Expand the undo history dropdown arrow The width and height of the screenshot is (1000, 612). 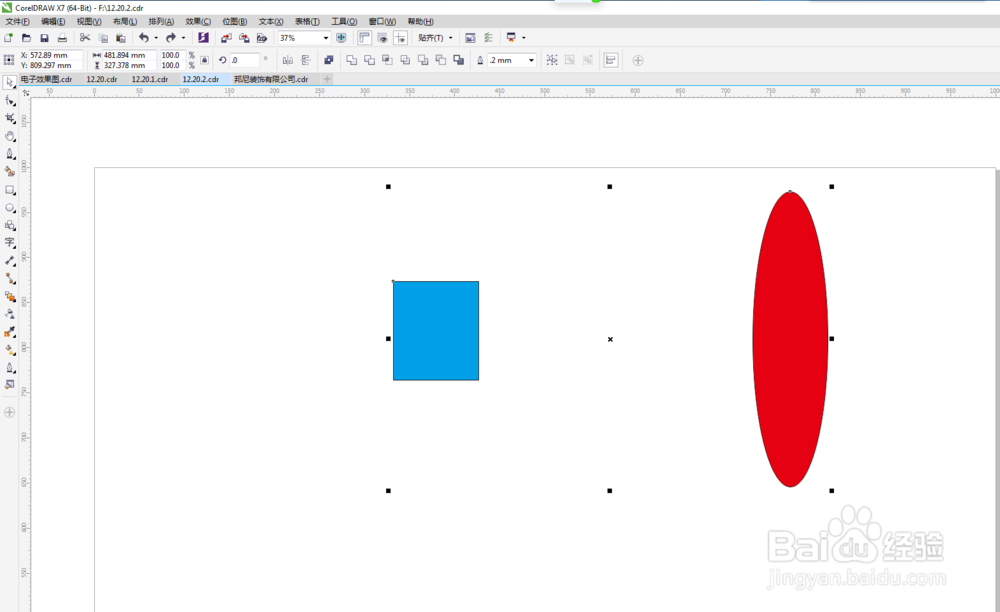[156, 38]
